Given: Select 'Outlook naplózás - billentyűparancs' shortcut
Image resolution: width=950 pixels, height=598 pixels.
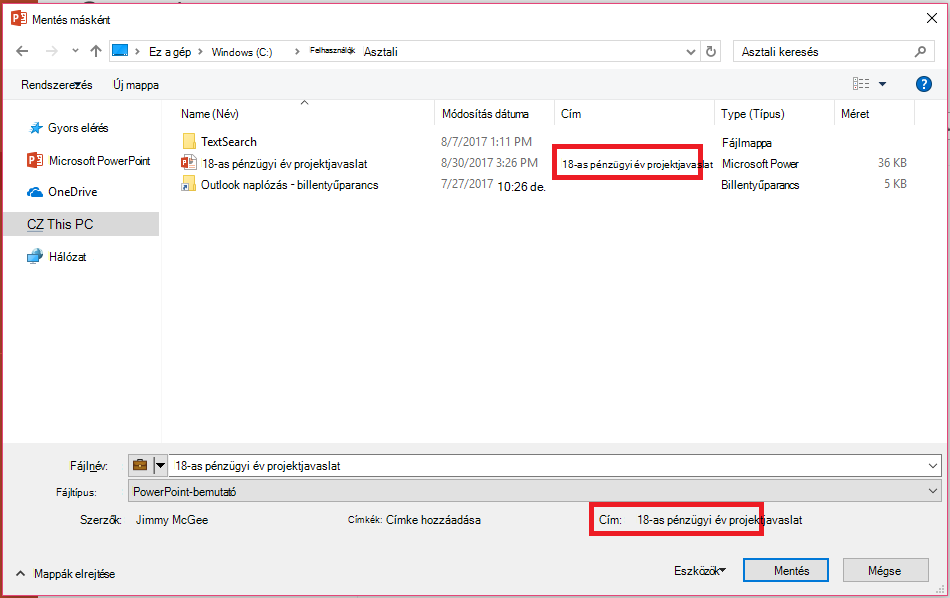Looking at the screenshot, I should click(290, 185).
